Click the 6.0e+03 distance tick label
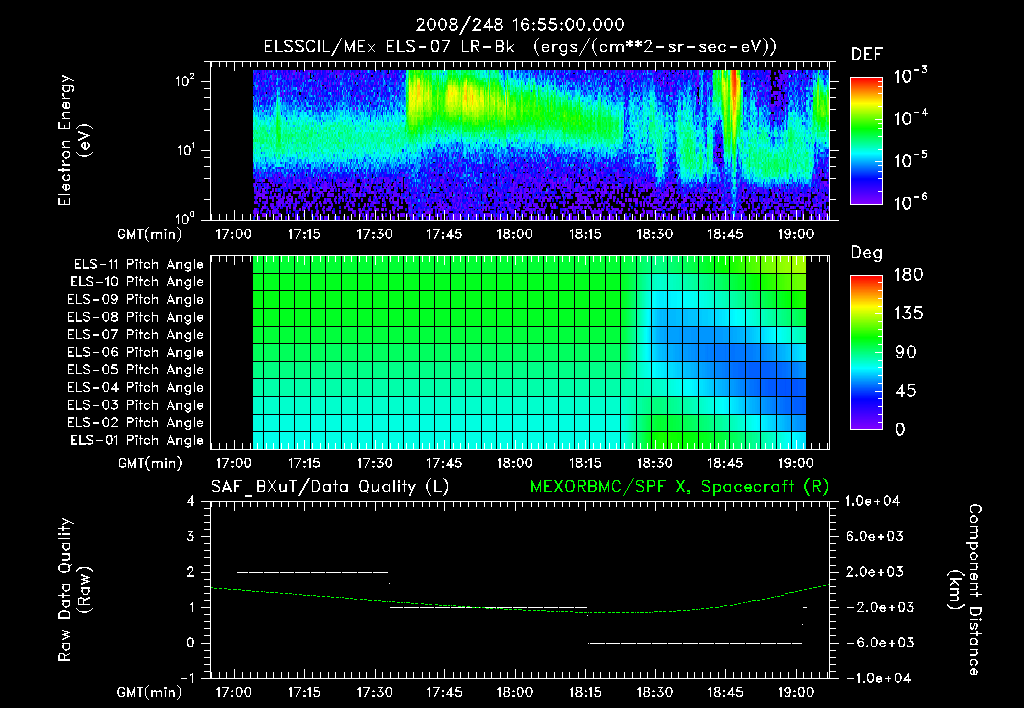 coord(875,536)
